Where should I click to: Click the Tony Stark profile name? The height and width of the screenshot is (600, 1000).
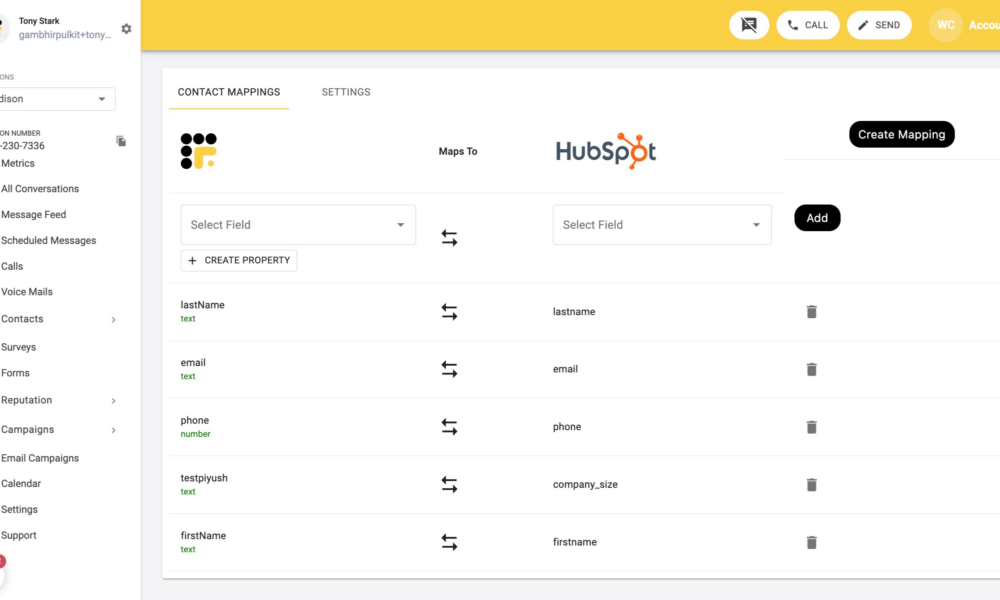click(x=39, y=21)
